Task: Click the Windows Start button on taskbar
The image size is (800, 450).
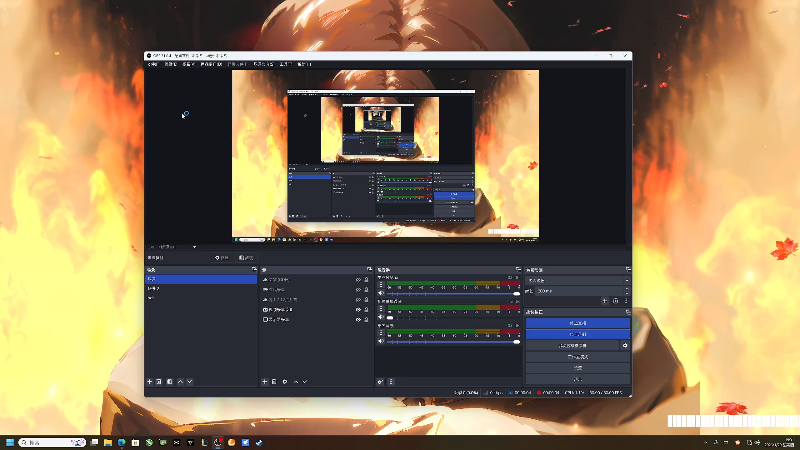Action: point(10,442)
